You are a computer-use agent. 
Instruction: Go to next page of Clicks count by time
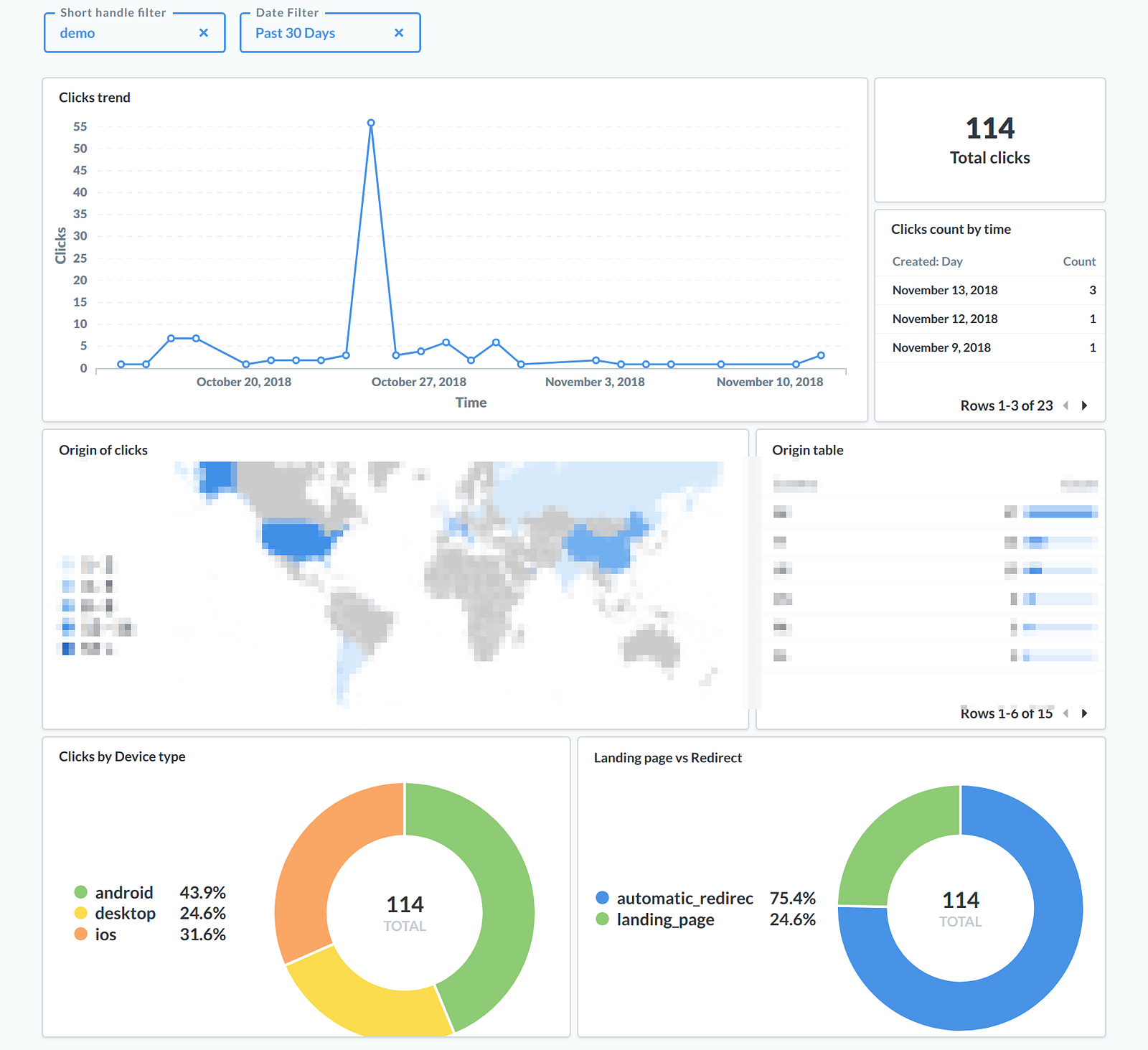point(1085,406)
